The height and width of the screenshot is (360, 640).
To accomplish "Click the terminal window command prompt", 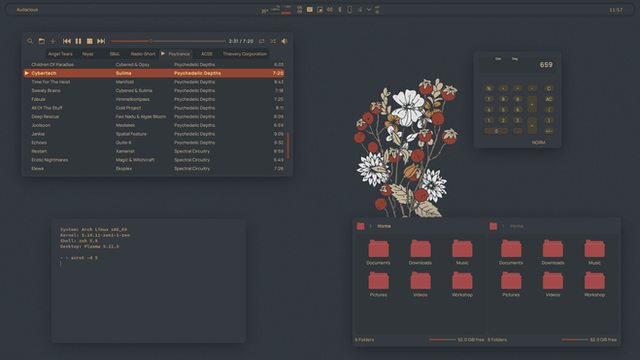I will click(79, 258).
